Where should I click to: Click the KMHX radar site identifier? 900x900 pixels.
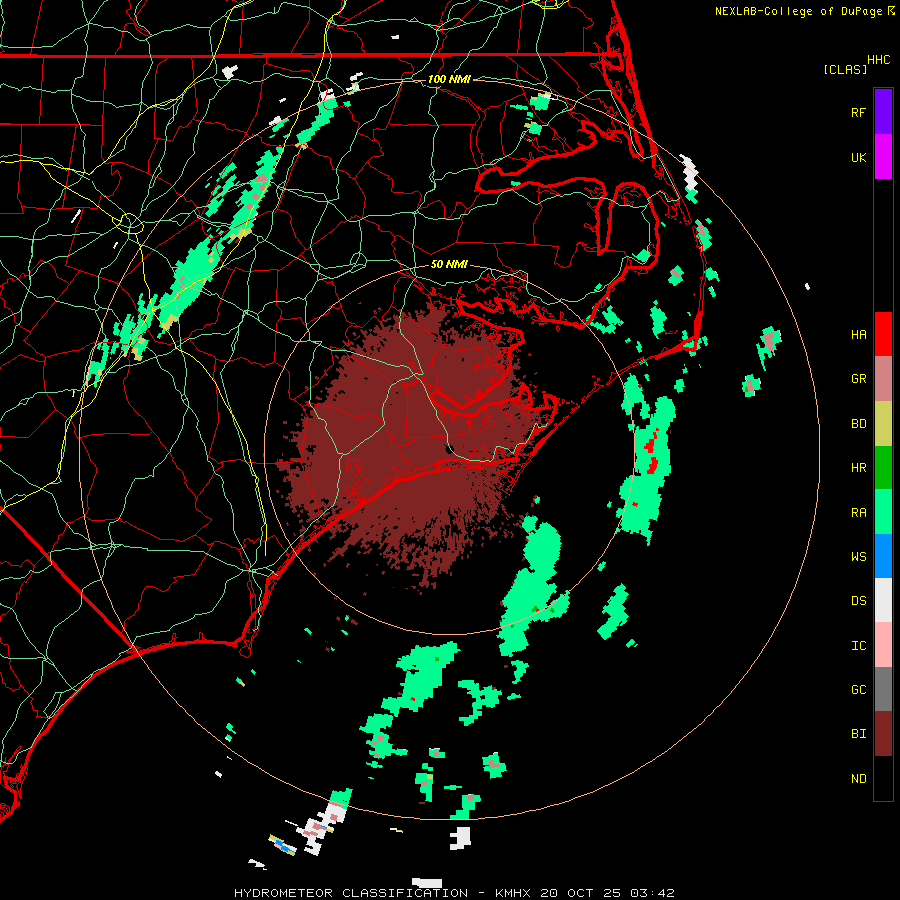pos(513,893)
